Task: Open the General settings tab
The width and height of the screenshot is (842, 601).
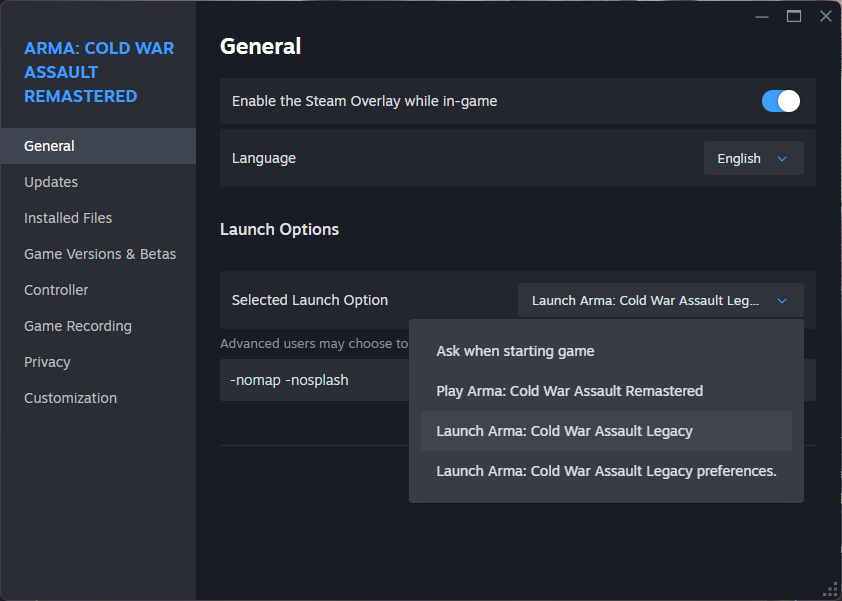Action: pos(98,146)
